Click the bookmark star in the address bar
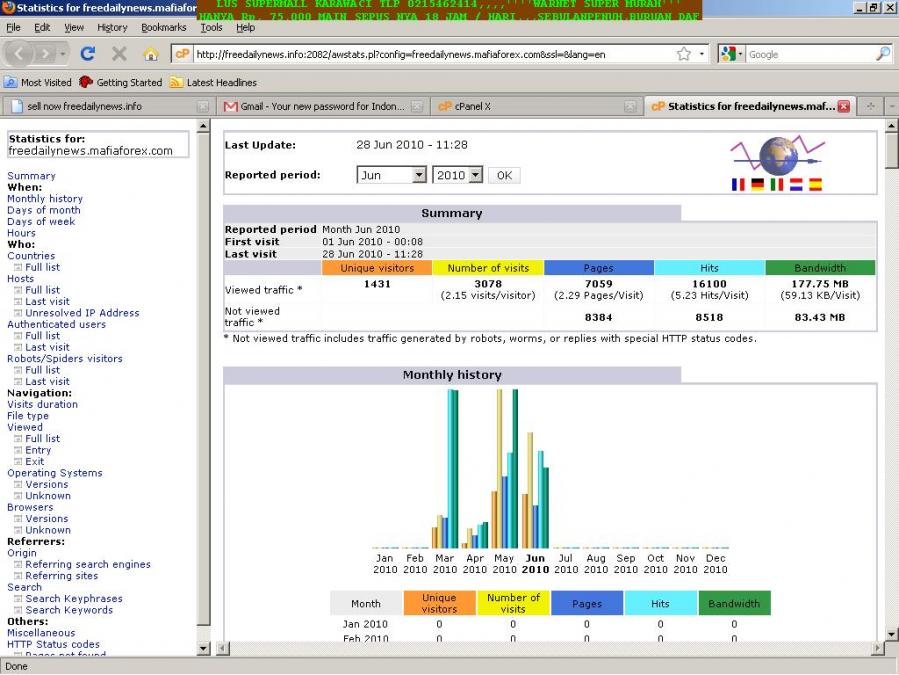The image size is (899, 675). coord(684,54)
